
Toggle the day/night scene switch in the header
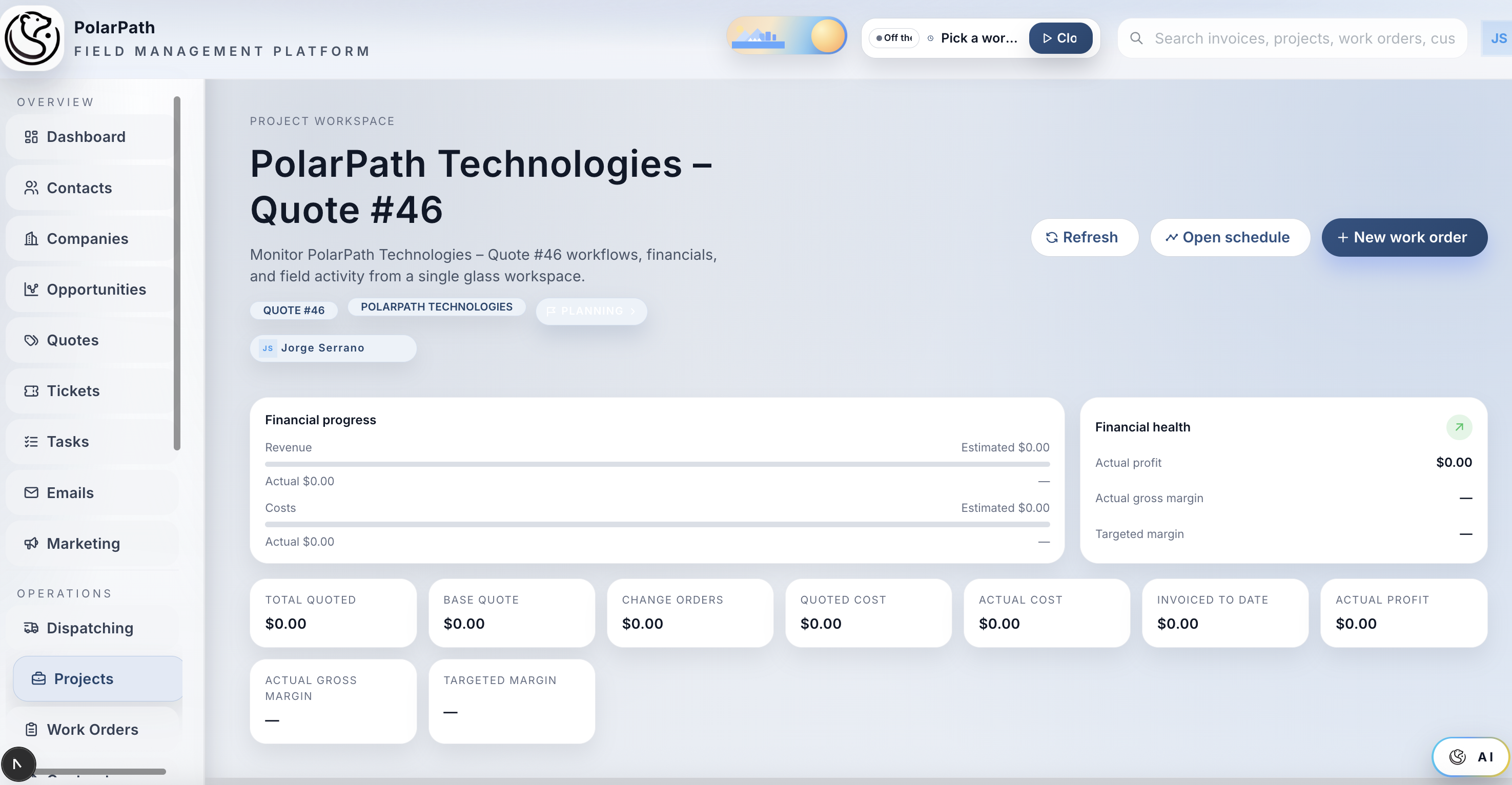787,36
